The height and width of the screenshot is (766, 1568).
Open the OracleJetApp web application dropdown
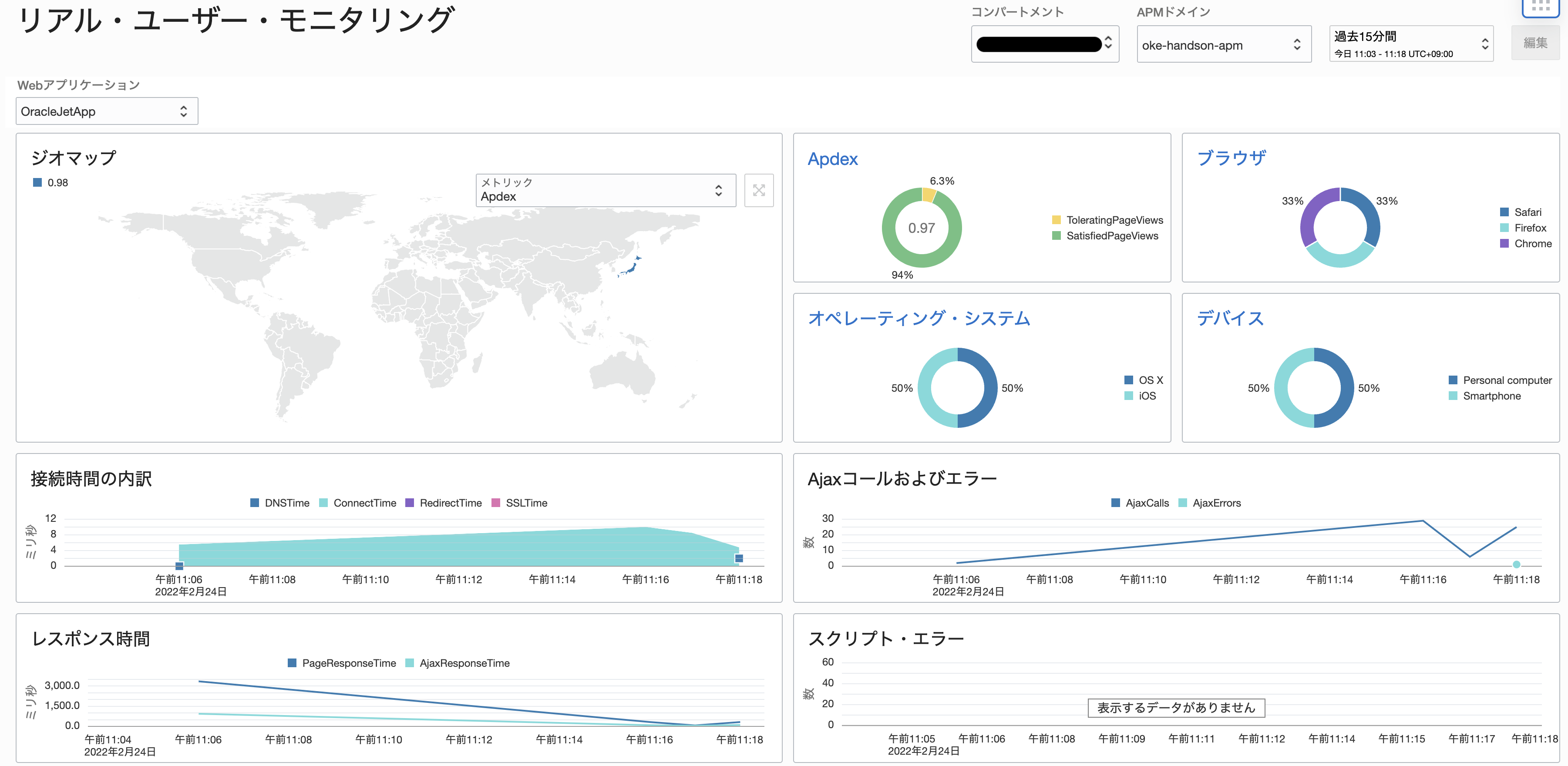pyautogui.click(x=107, y=111)
